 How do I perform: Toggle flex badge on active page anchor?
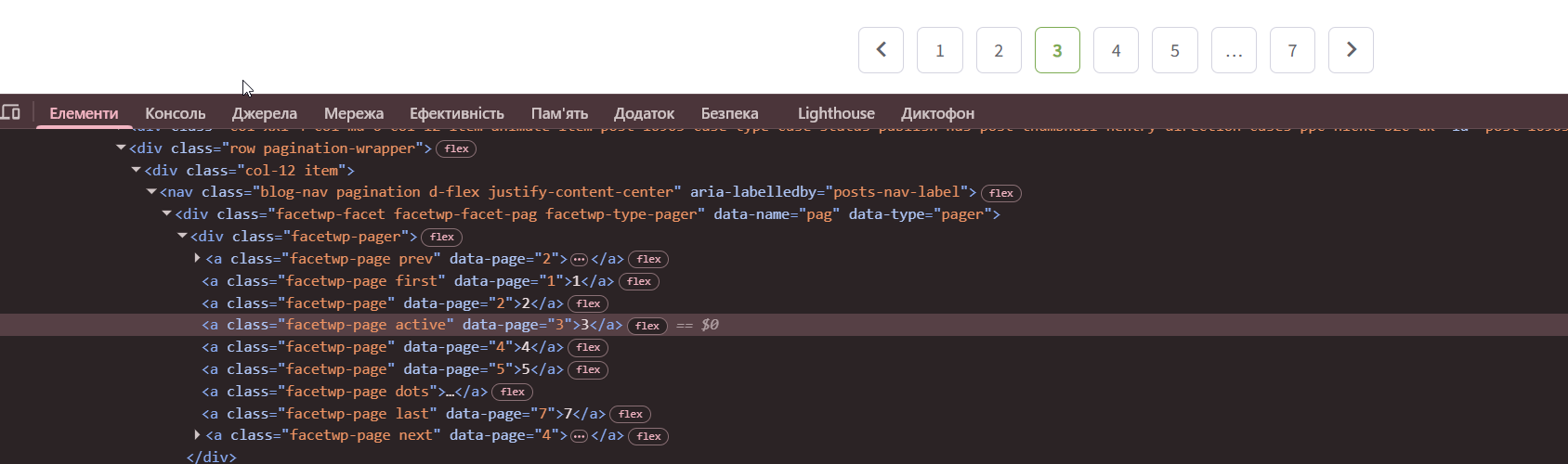pyautogui.click(x=647, y=326)
